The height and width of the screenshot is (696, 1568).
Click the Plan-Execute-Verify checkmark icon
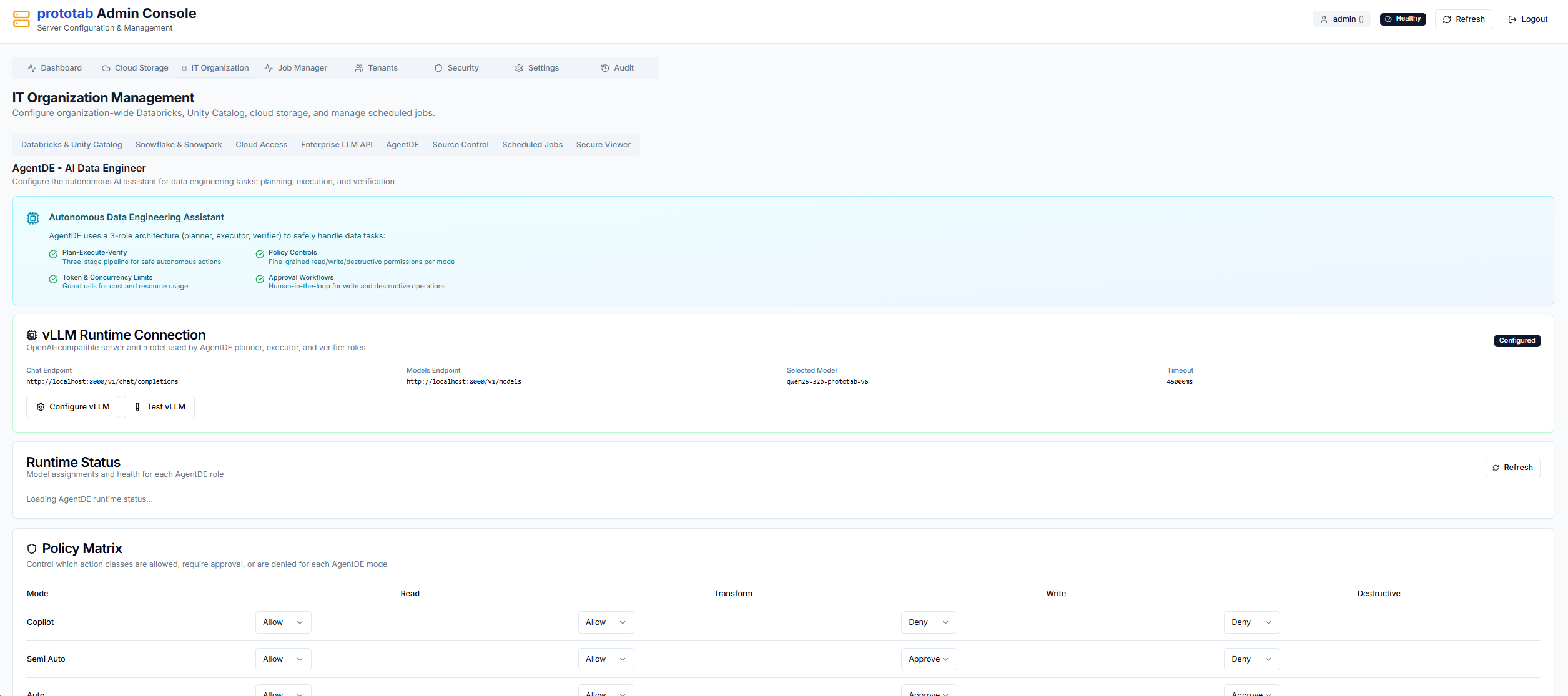[x=53, y=254]
